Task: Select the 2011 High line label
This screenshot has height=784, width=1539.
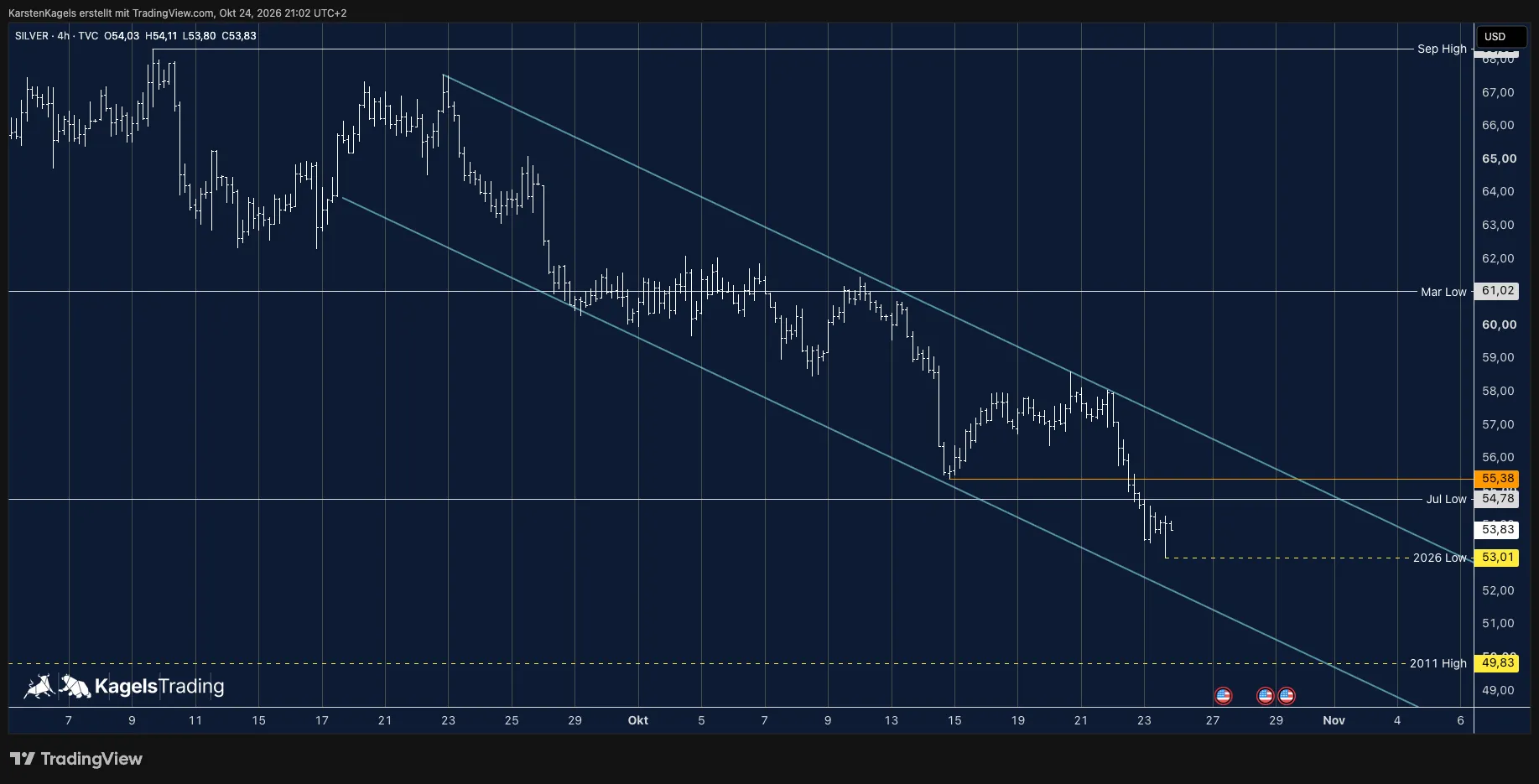Action: point(1438,663)
